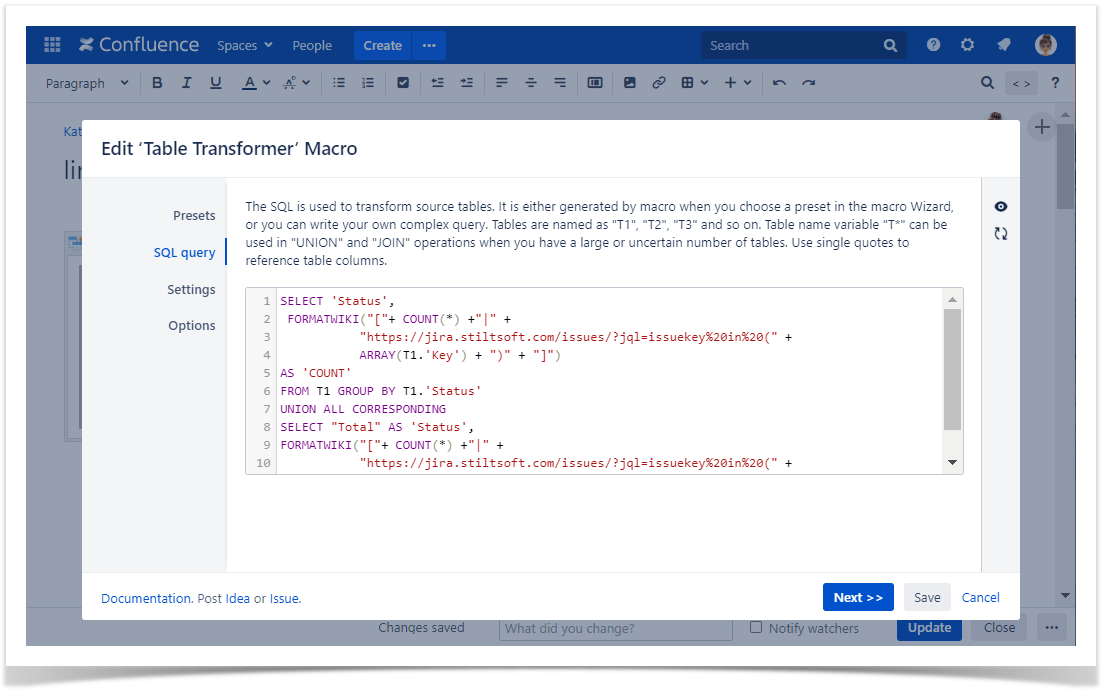Toggle italic formatting
1110x695 pixels.
coord(186,83)
